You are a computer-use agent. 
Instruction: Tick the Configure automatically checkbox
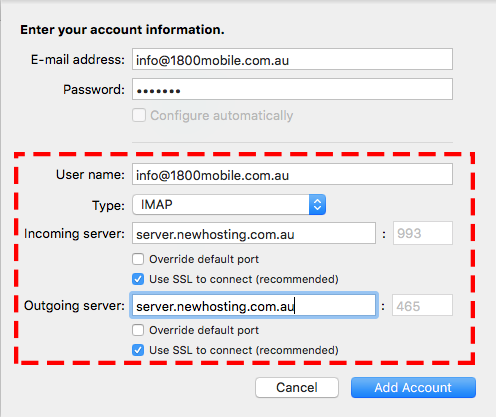point(139,115)
